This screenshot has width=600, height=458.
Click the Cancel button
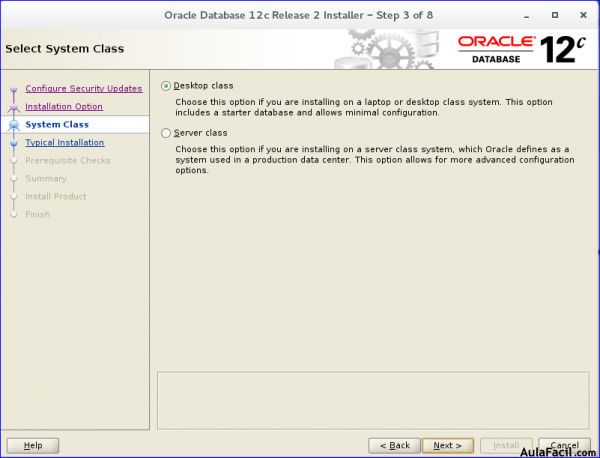564,445
